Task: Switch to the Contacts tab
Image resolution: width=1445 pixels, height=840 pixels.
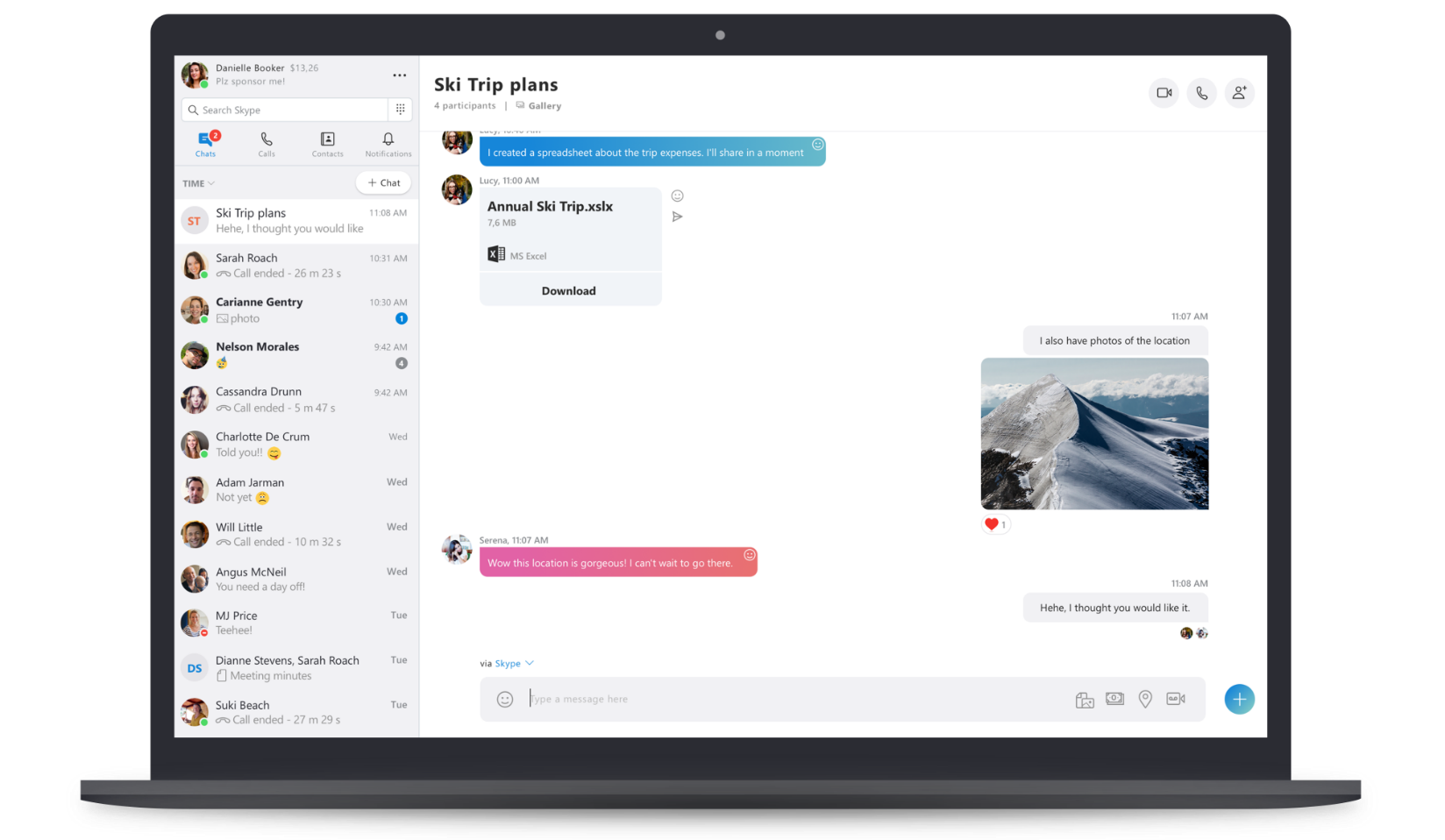Action: tap(327, 144)
